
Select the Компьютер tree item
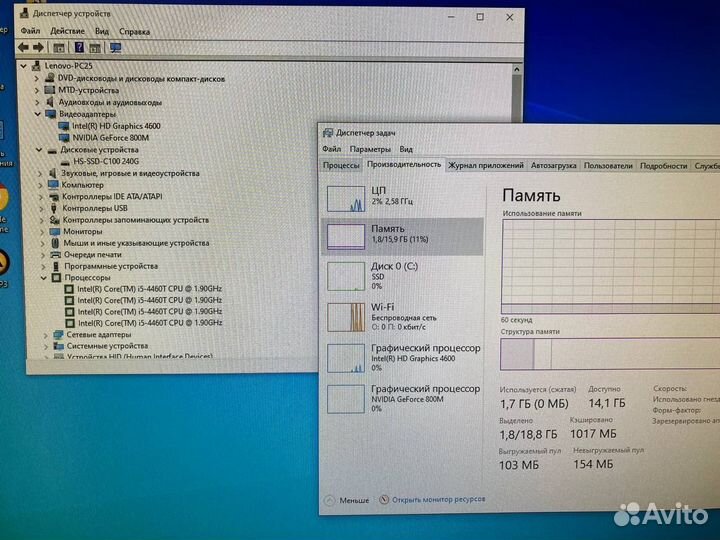82,185
